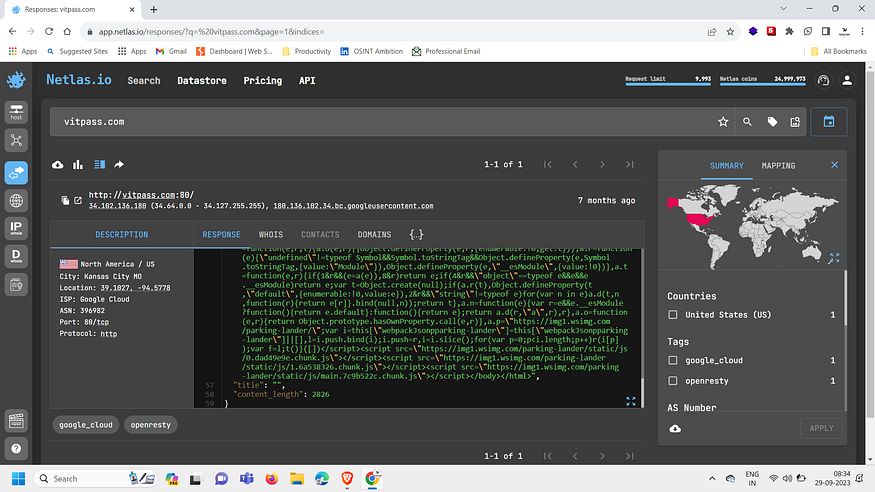Click the http protocol link
The height and width of the screenshot is (492, 875).
click(x=109, y=334)
